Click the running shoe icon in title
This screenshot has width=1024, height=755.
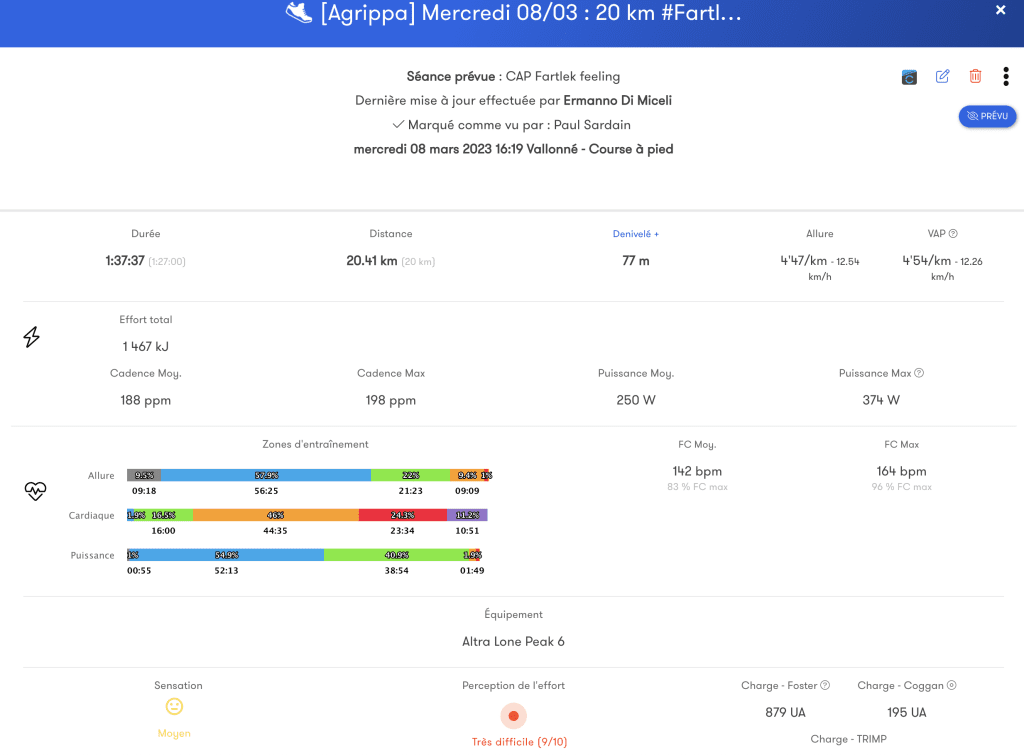pos(299,12)
